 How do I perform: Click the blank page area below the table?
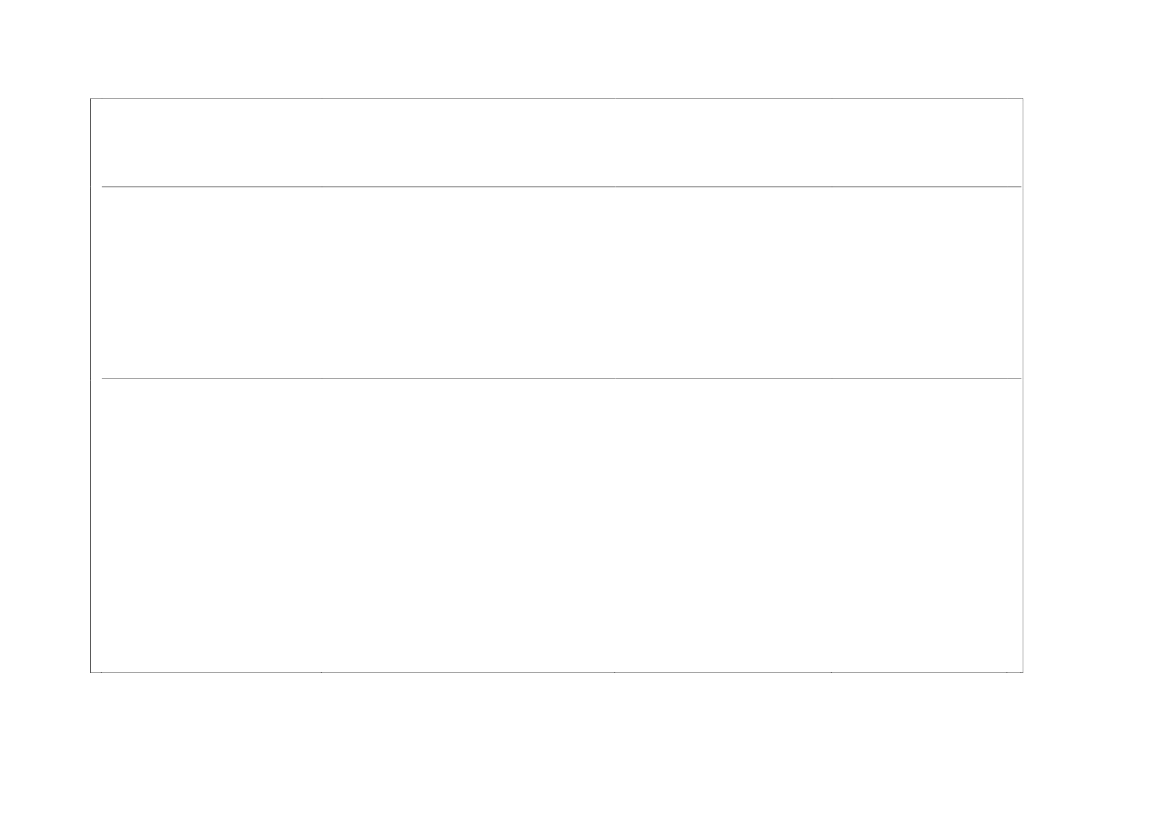pyautogui.click(x=560, y=750)
